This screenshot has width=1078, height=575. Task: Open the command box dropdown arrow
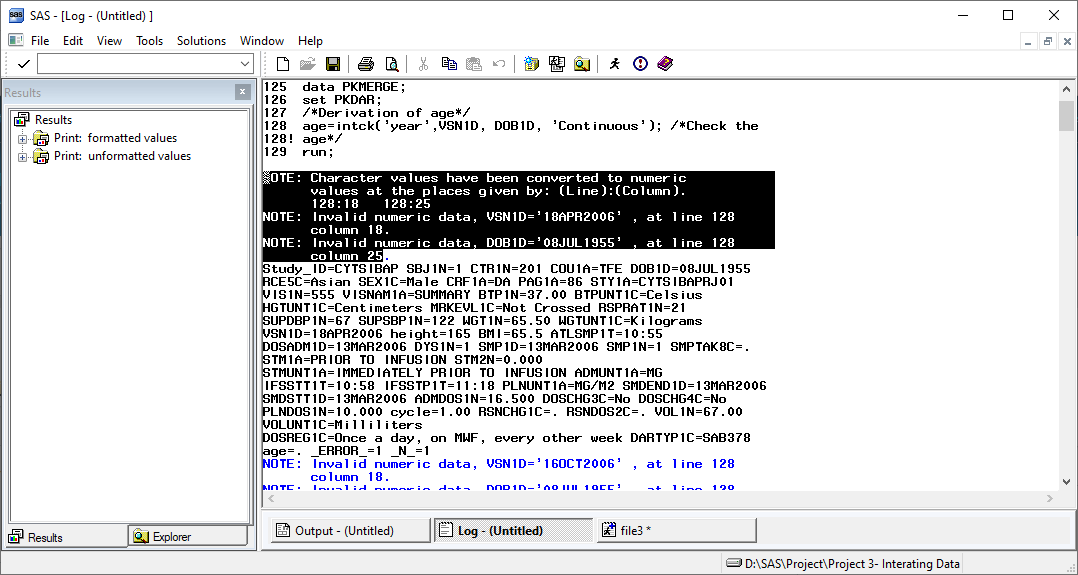click(x=245, y=64)
